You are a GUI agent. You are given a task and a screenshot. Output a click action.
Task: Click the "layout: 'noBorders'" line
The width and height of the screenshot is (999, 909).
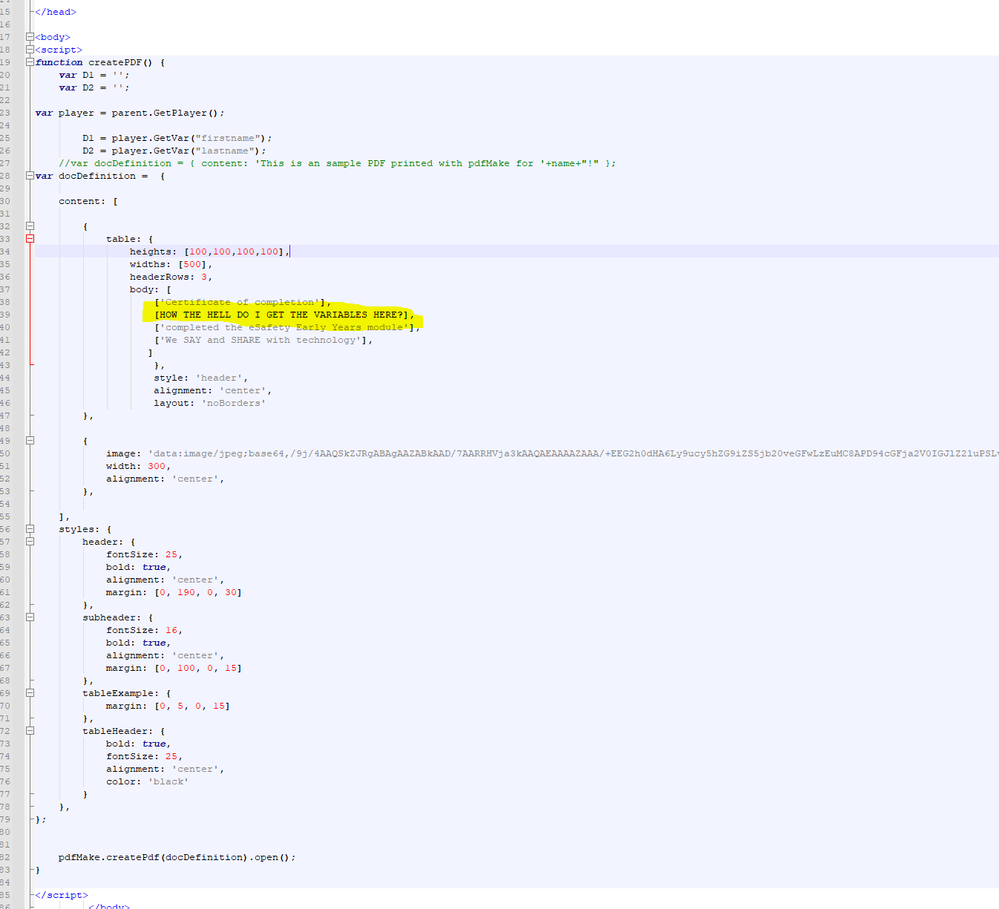210,403
